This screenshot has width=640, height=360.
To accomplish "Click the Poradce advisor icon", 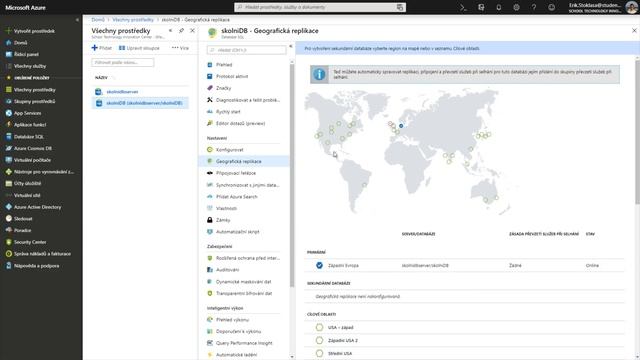I will tap(9, 230).
